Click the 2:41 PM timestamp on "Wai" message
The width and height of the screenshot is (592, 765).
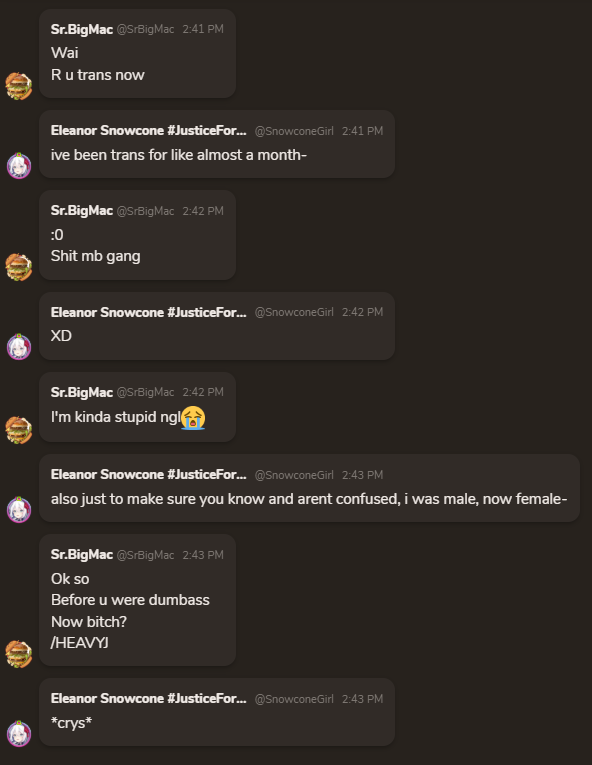(x=203, y=29)
